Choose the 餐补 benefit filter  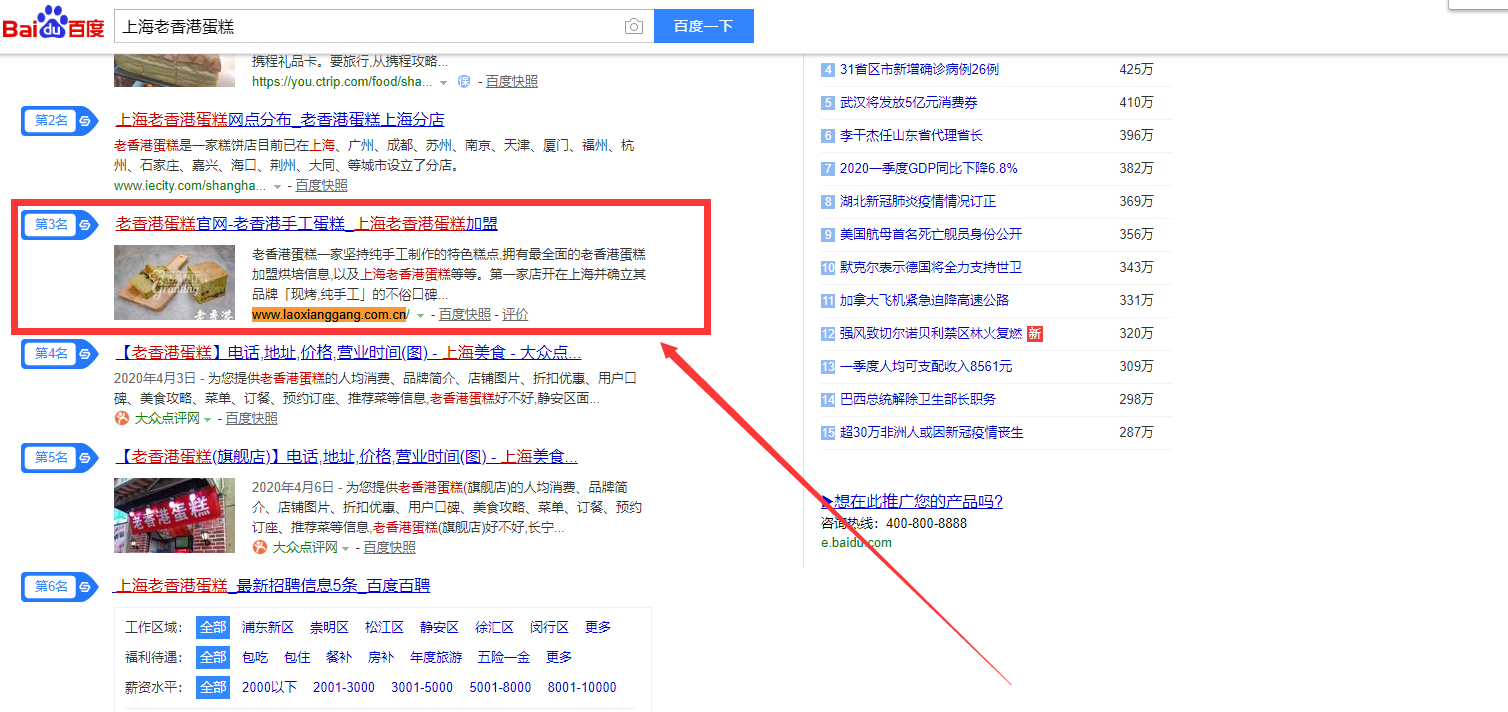click(x=339, y=657)
